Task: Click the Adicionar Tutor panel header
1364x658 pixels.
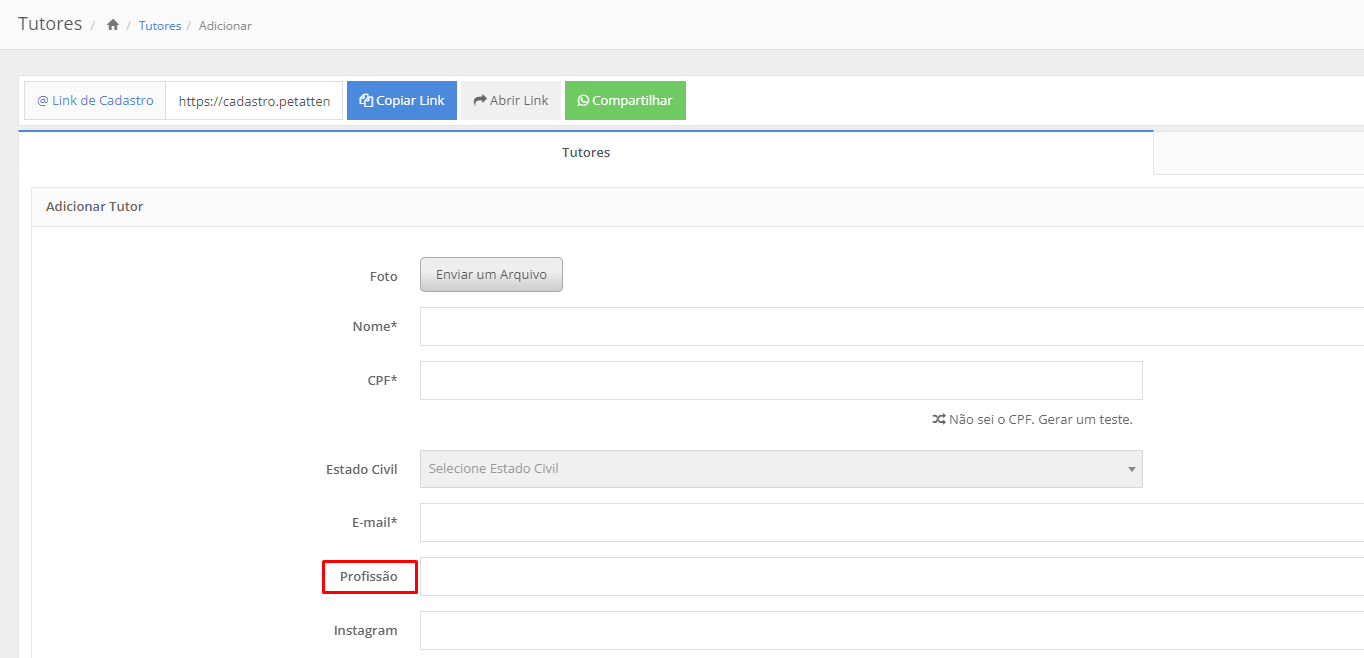Action: point(95,207)
